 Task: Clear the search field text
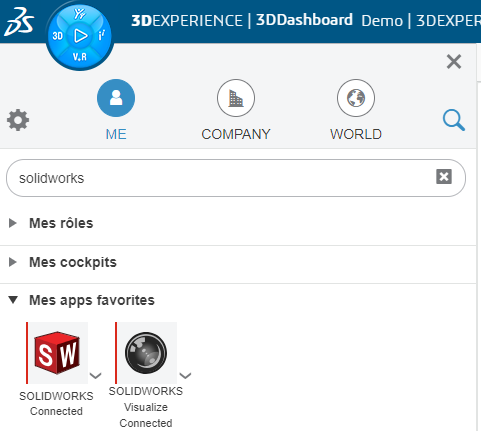pos(444,176)
